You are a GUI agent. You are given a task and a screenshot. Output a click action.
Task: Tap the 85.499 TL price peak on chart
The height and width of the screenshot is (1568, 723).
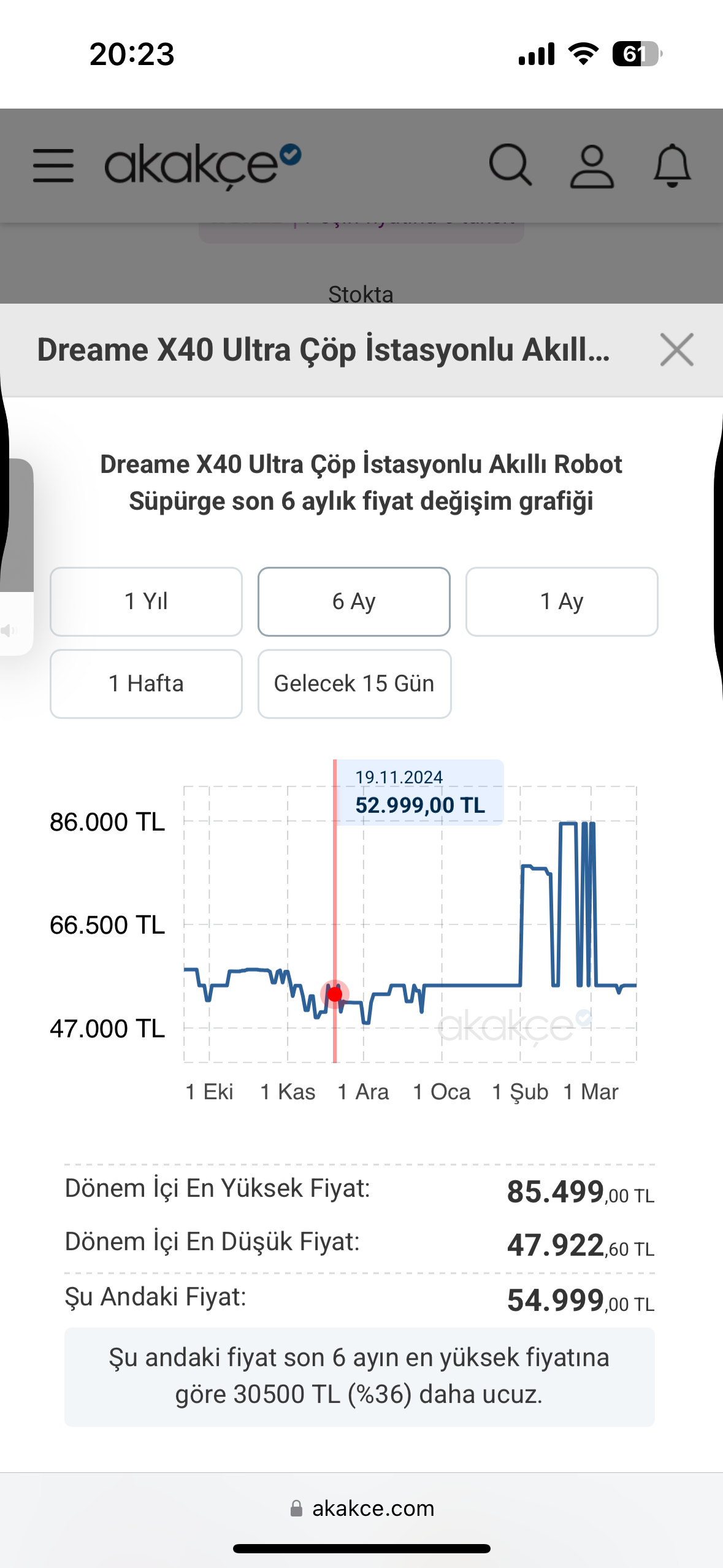568,823
